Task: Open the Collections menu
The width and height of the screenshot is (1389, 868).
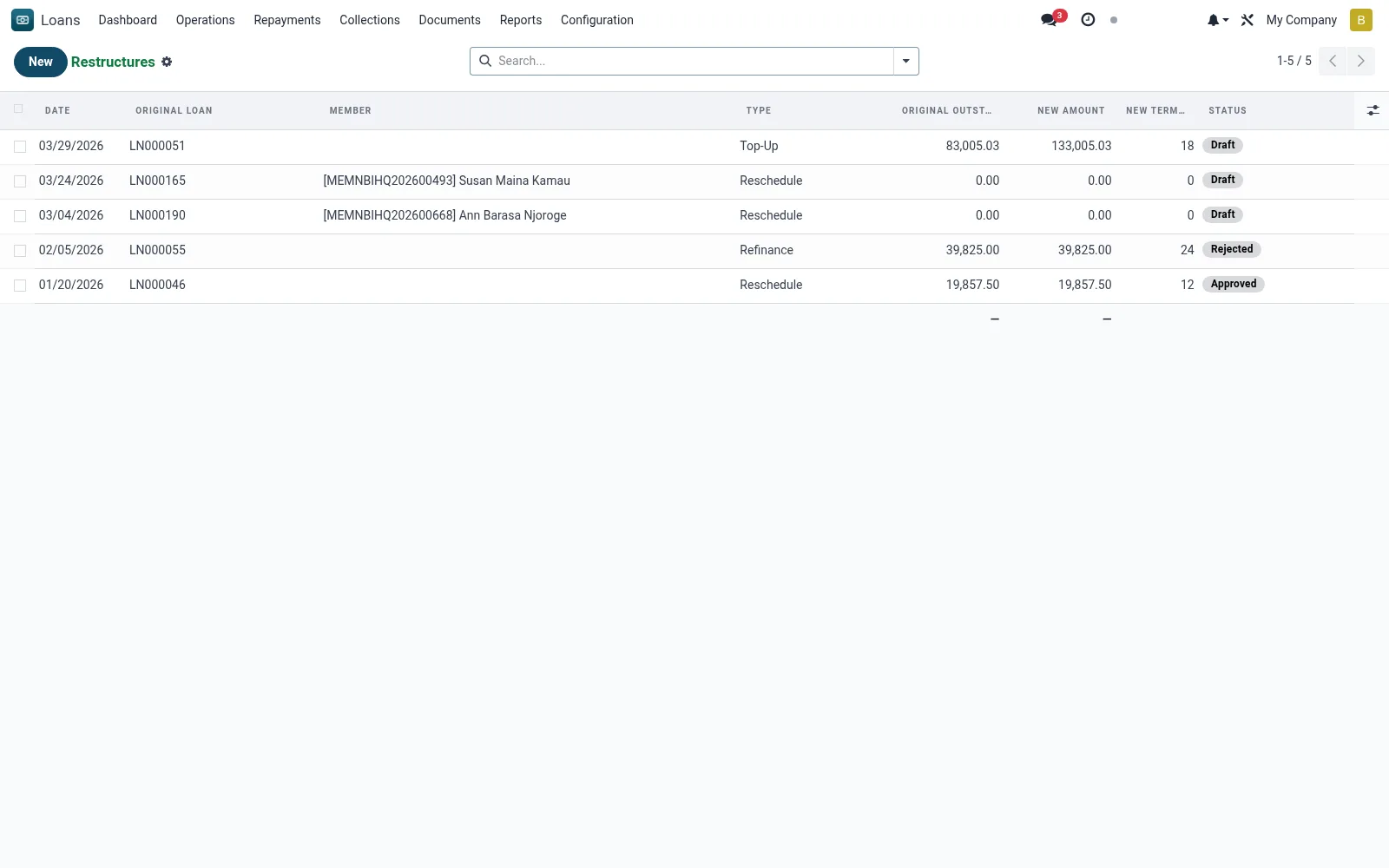Action: pos(369,20)
